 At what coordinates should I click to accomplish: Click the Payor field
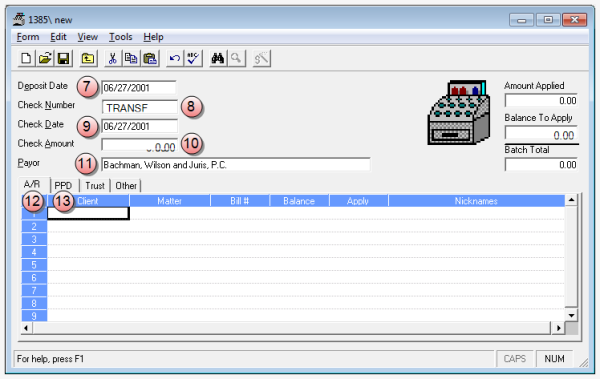click(236, 165)
